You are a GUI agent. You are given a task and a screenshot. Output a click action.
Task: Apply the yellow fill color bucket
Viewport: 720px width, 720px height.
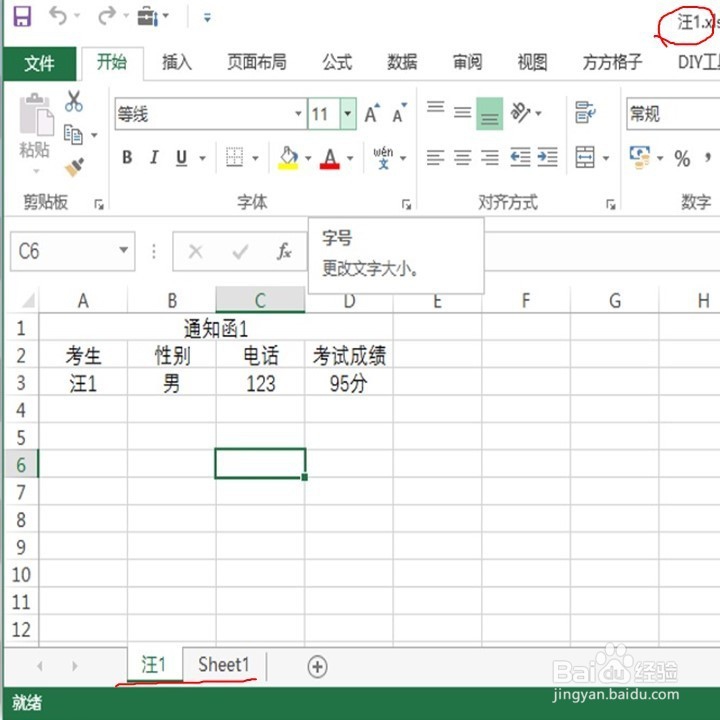pyautogui.click(x=288, y=158)
